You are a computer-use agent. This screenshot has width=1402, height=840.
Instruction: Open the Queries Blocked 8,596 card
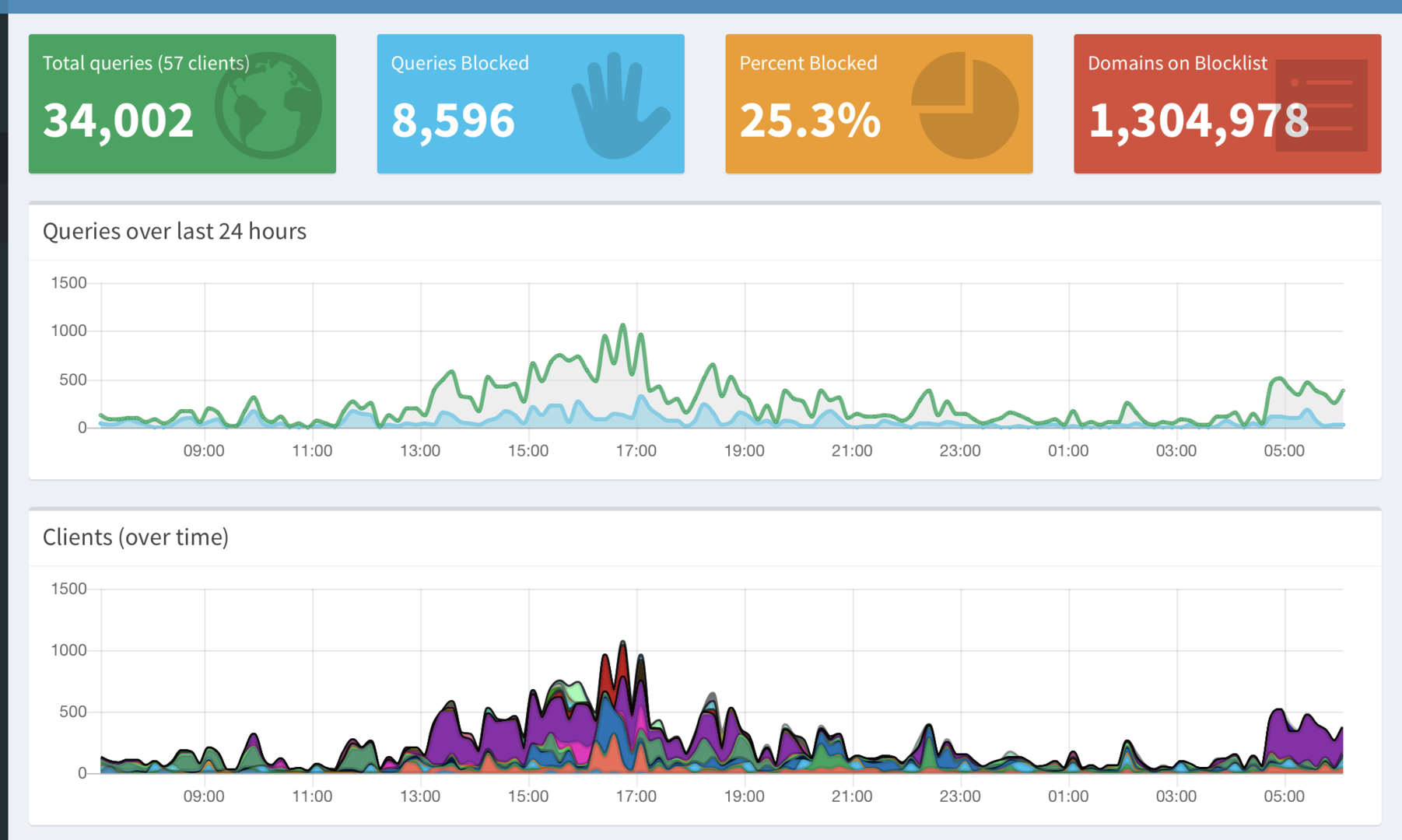531,103
